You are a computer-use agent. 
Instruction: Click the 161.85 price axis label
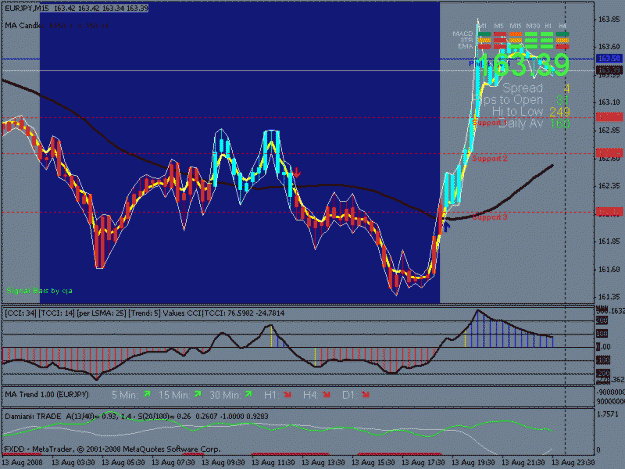click(x=609, y=241)
